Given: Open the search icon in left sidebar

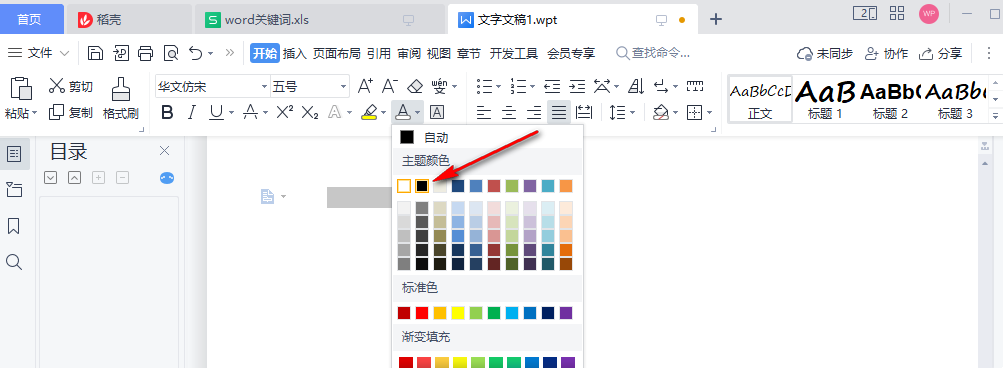Looking at the screenshot, I should click(x=14, y=261).
